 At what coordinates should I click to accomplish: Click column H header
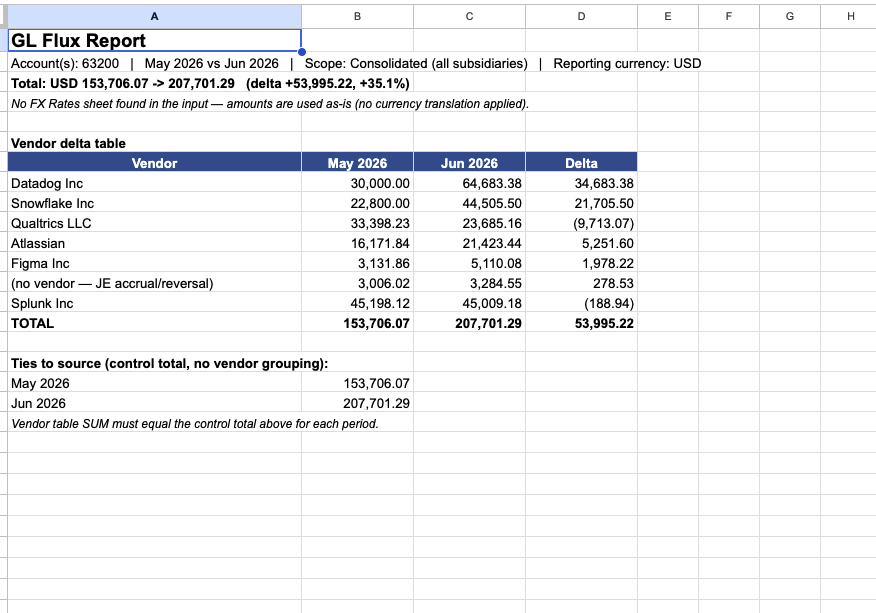coord(850,16)
